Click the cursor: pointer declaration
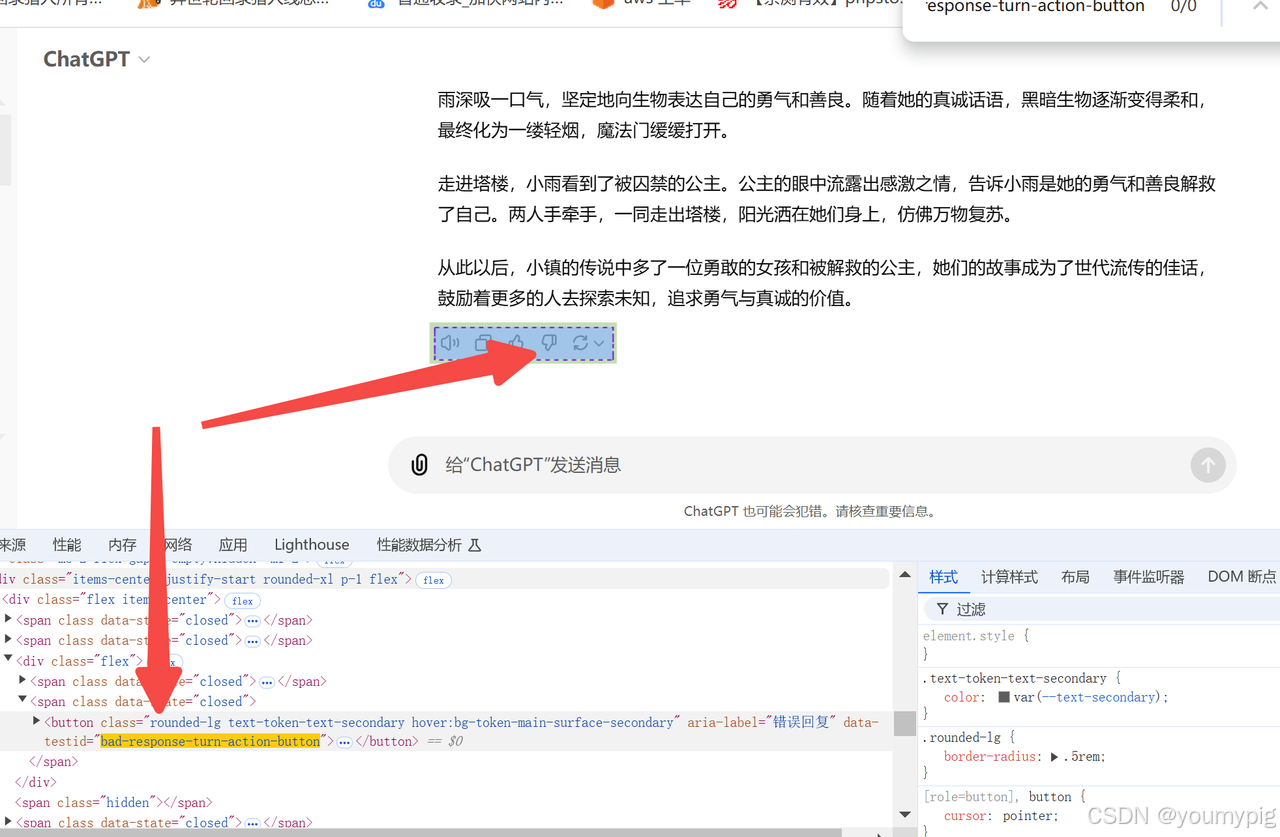The height and width of the screenshot is (837, 1280). point(1001,816)
